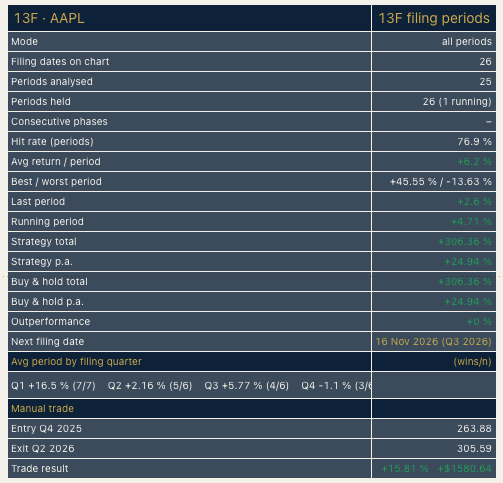Click the '13F filing periods' header
This screenshot has width=503, height=483.
434,18
